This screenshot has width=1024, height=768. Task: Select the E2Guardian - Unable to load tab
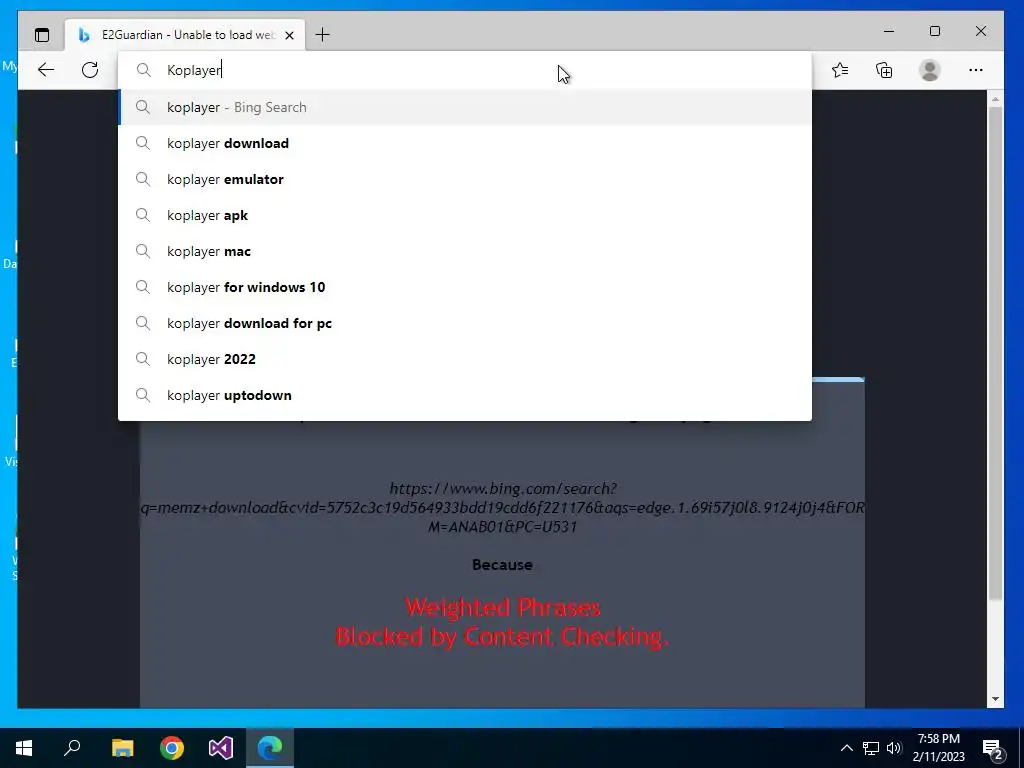186,35
